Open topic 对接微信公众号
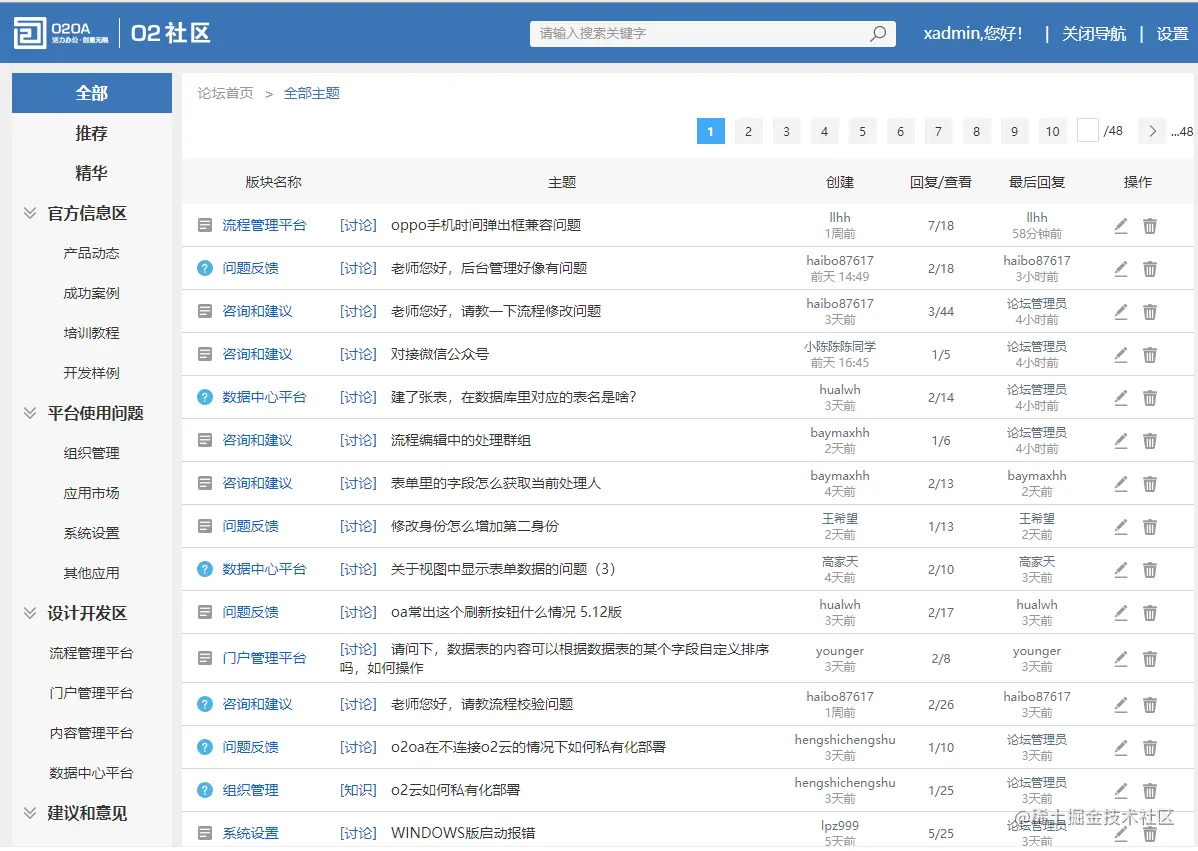The image size is (1198, 851). pyautogui.click(x=440, y=354)
